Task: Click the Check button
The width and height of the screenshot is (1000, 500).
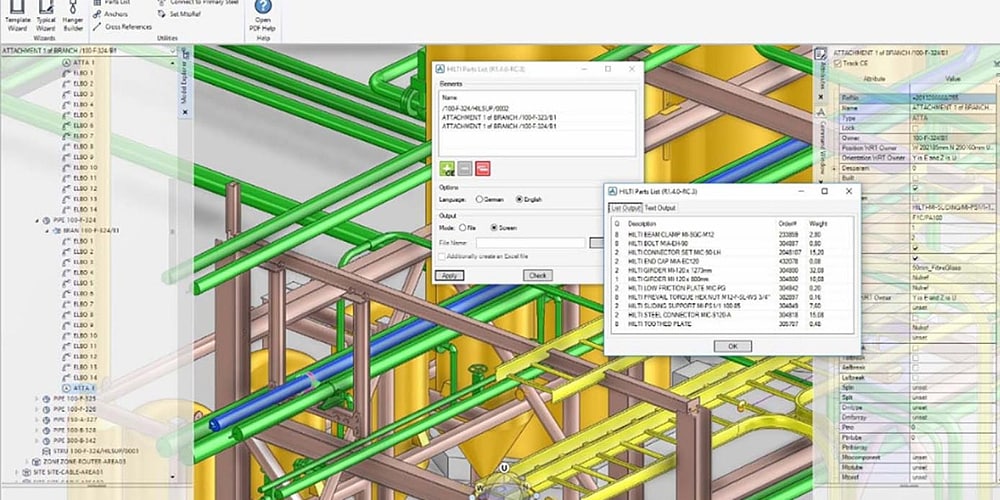Action: (x=537, y=276)
